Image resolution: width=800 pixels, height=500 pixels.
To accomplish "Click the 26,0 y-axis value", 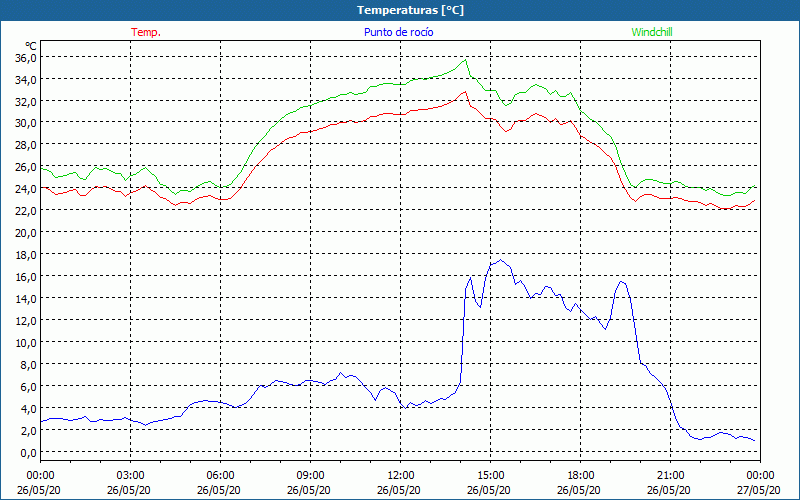I will [26, 167].
